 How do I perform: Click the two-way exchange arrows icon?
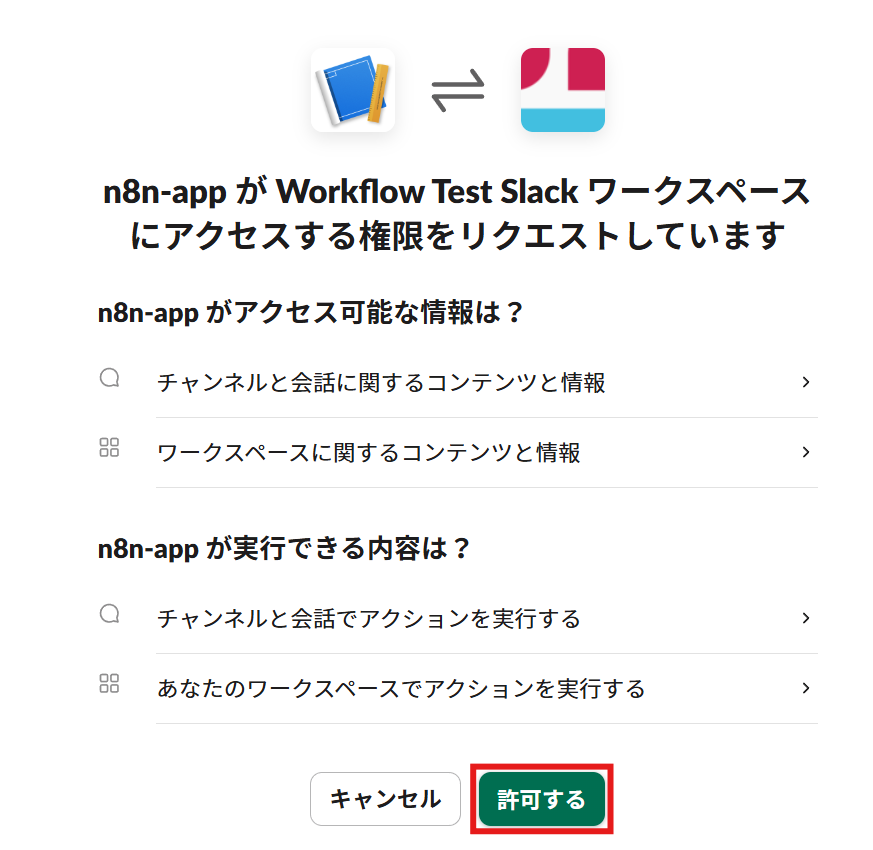[x=457, y=91]
